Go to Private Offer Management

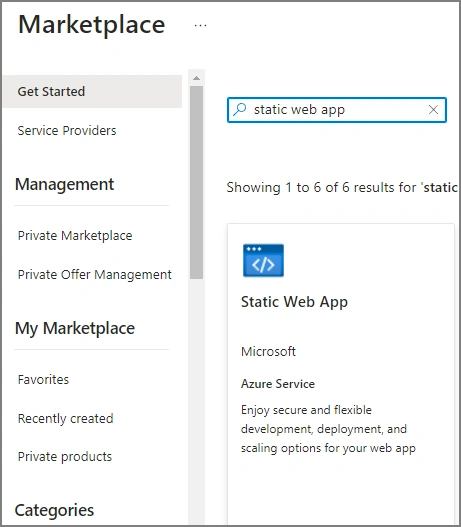coord(95,275)
